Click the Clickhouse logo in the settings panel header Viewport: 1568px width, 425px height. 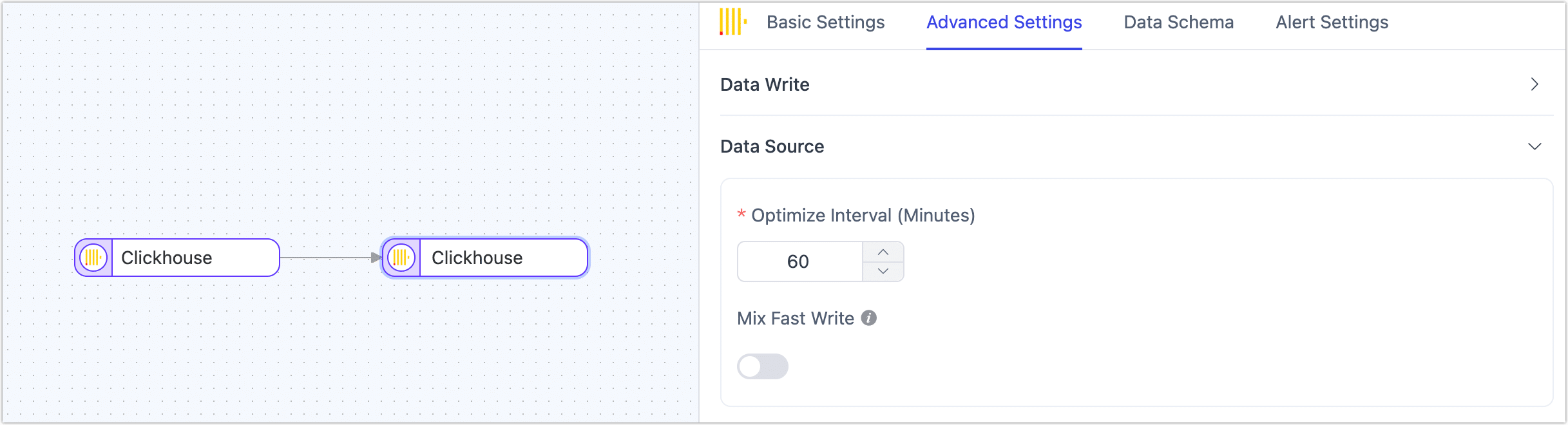click(x=732, y=21)
